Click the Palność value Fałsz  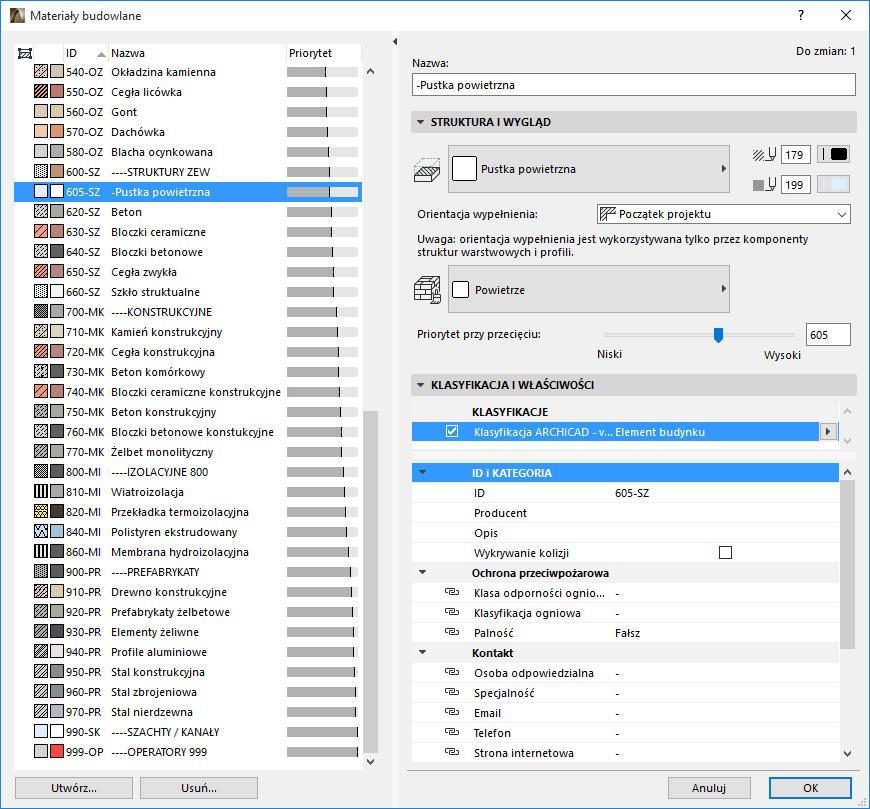(628, 633)
